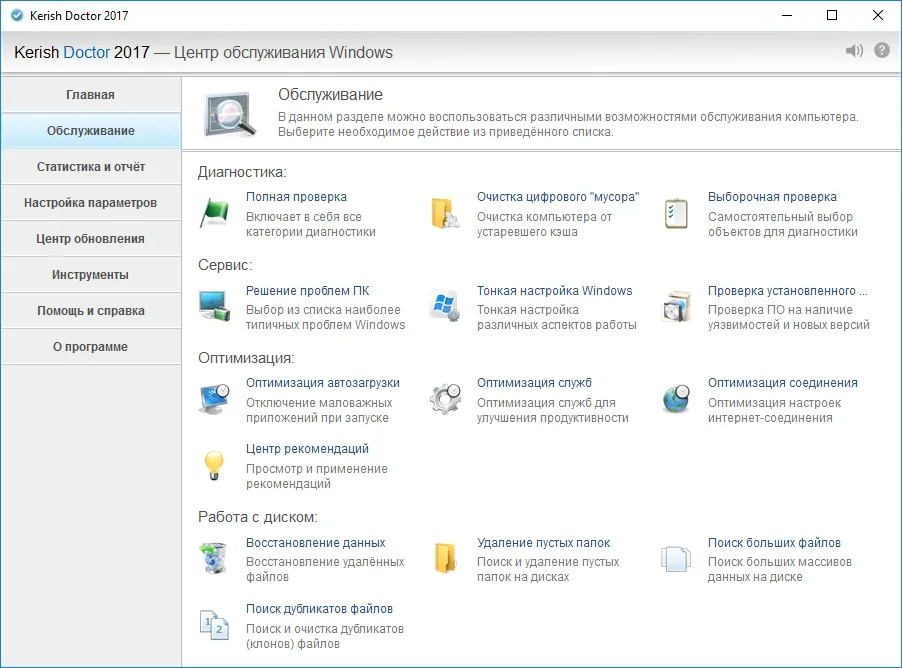This screenshot has width=902, height=668.
Task: Open Решение проблем ПК link
Action: coord(308,291)
